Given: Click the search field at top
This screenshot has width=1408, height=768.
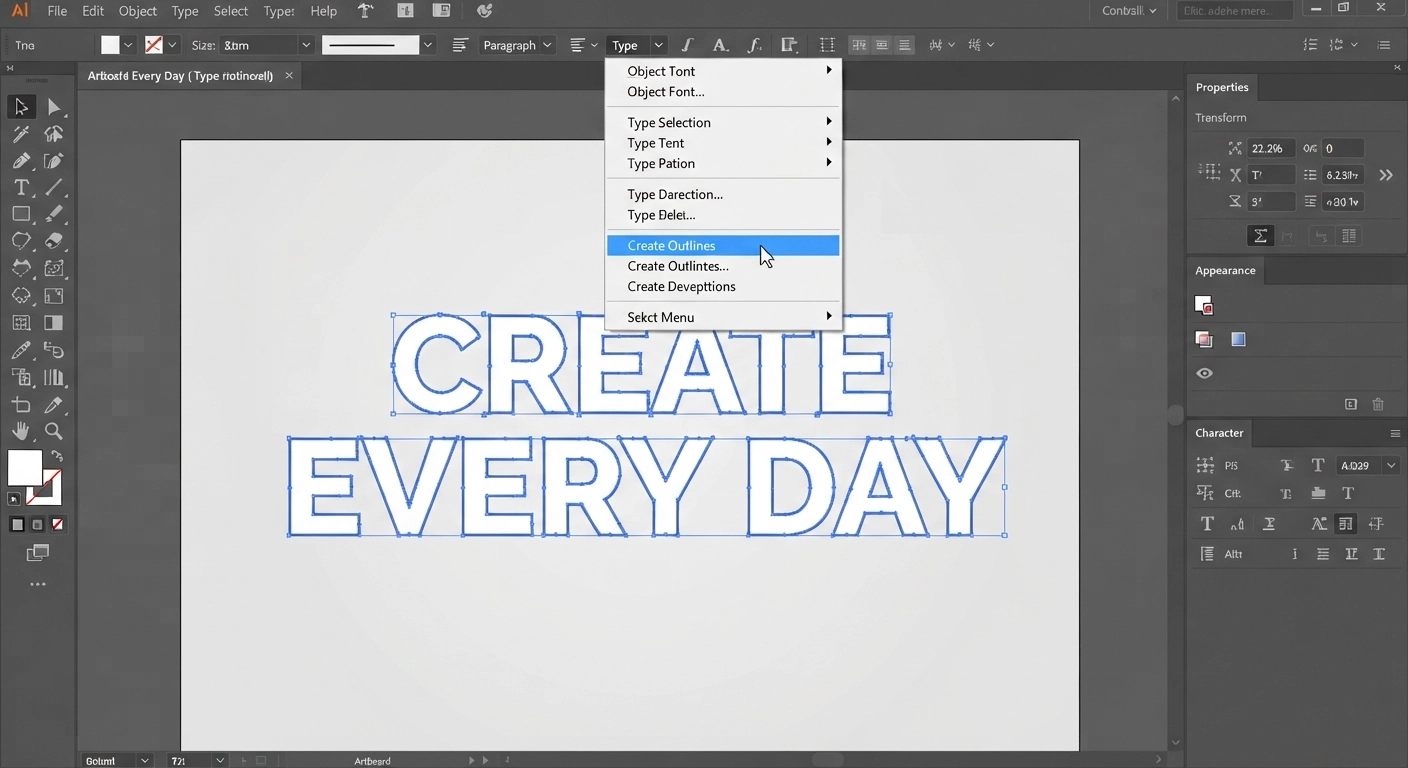Looking at the screenshot, I should (1235, 11).
